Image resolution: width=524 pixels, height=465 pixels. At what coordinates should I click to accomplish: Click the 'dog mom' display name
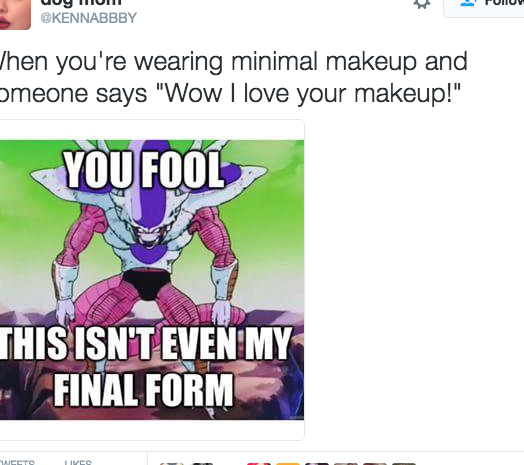(x=81, y=3)
